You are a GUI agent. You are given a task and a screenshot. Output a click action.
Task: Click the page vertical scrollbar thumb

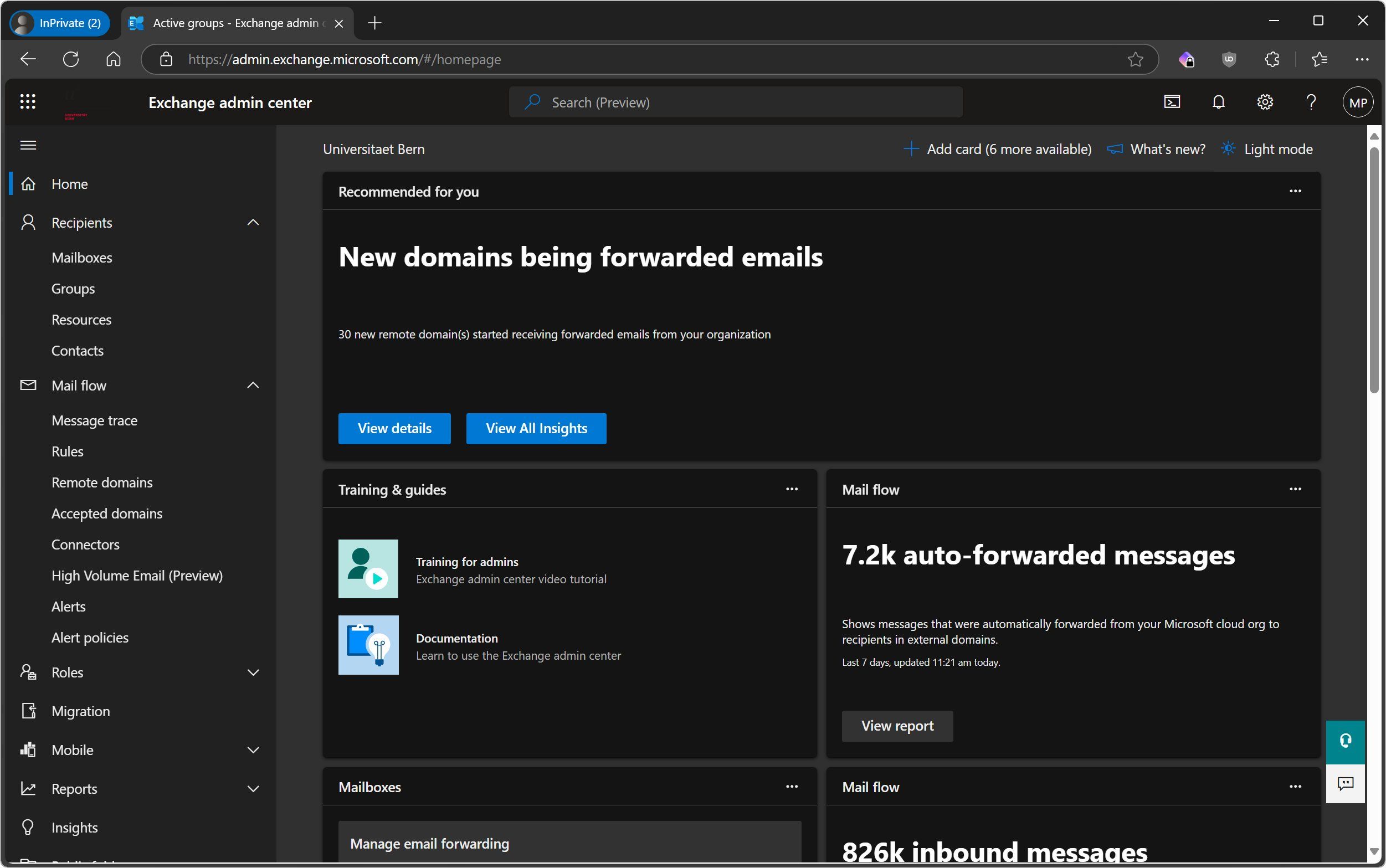point(1374,270)
